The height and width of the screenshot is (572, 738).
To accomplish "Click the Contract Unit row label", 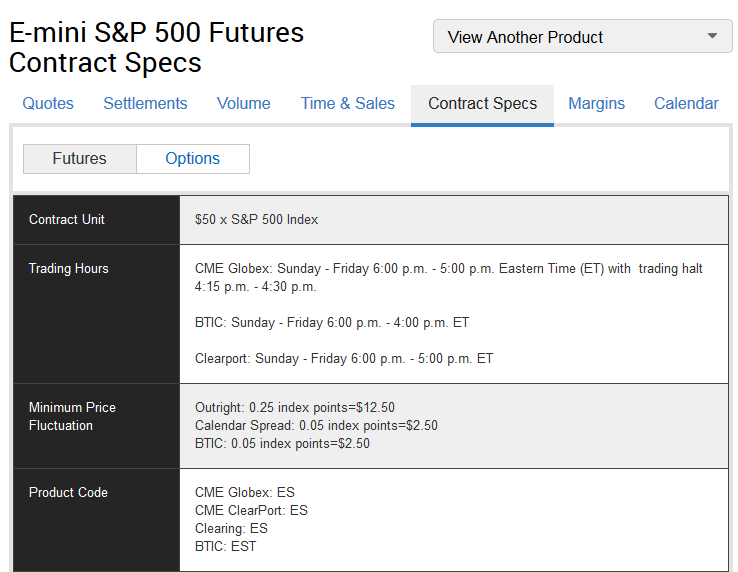I will pyautogui.click(x=67, y=219).
